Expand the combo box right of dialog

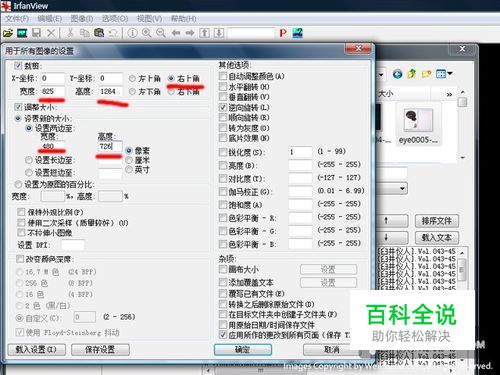tap(402, 189)
